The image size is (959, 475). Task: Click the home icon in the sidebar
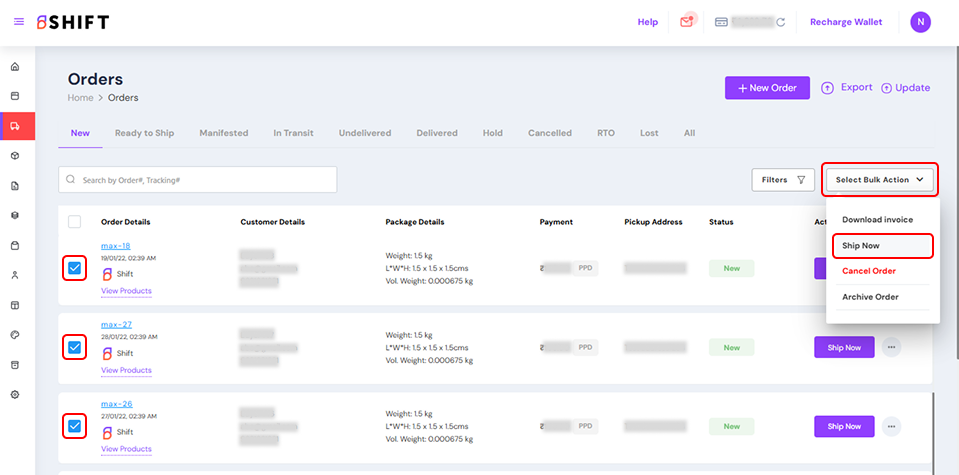click(x=15, y=67)
